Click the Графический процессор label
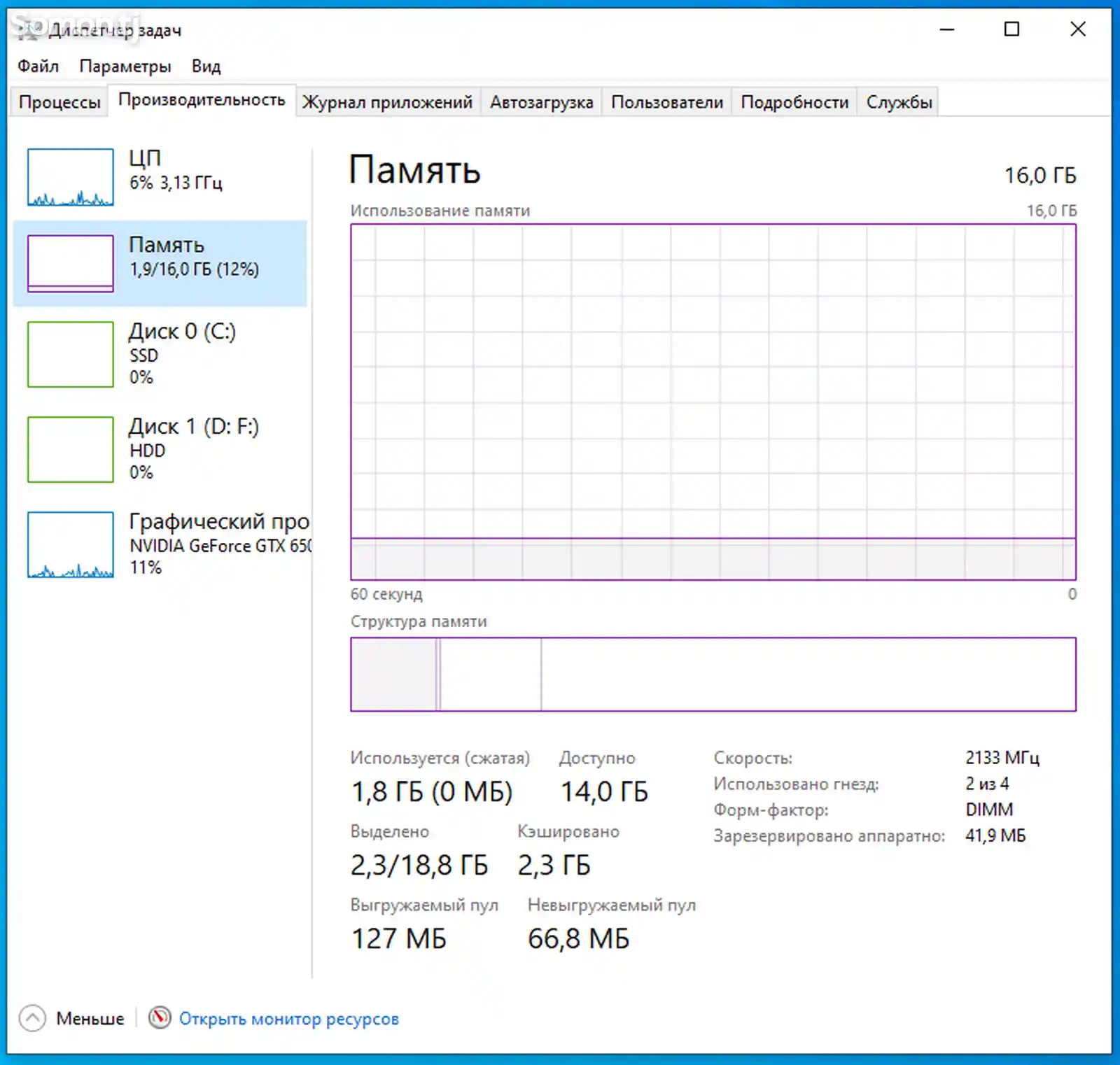The height and width of the screenshot is (1065, 1120). [x=219, y=521]
